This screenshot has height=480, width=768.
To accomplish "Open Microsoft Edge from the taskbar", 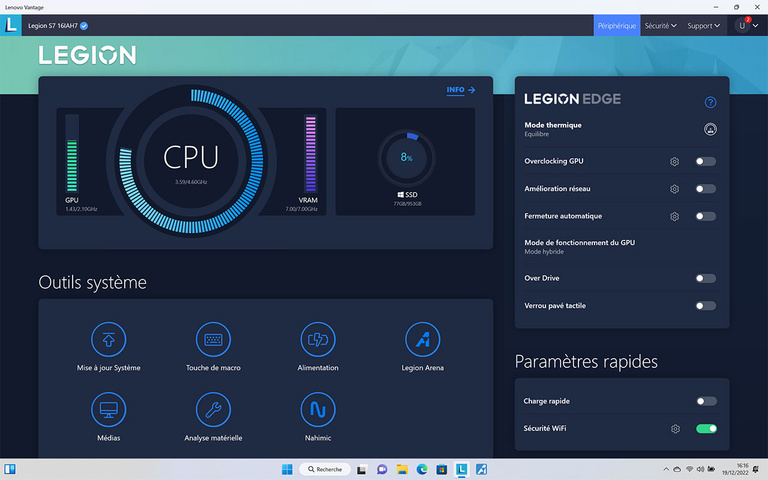I will [422, 469].
